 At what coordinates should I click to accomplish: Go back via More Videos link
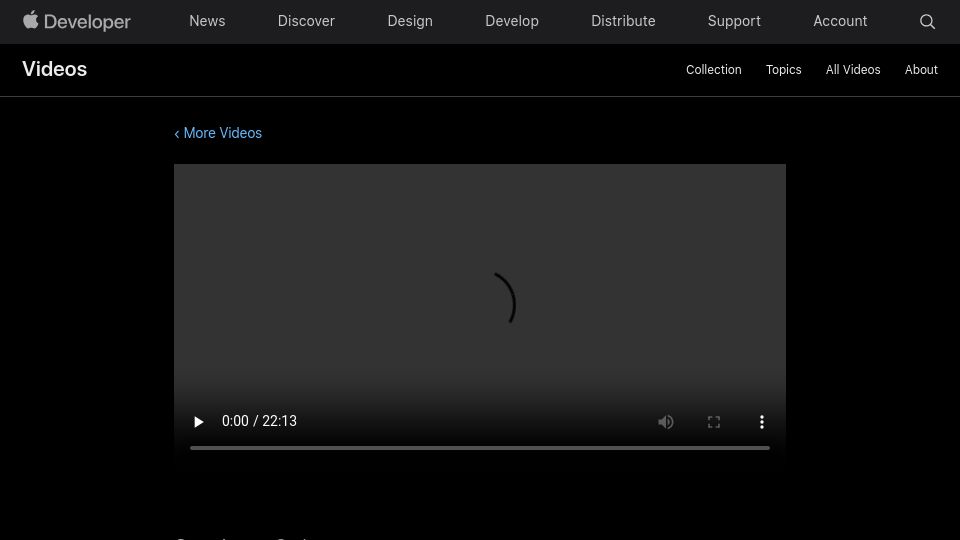(218, 133)
